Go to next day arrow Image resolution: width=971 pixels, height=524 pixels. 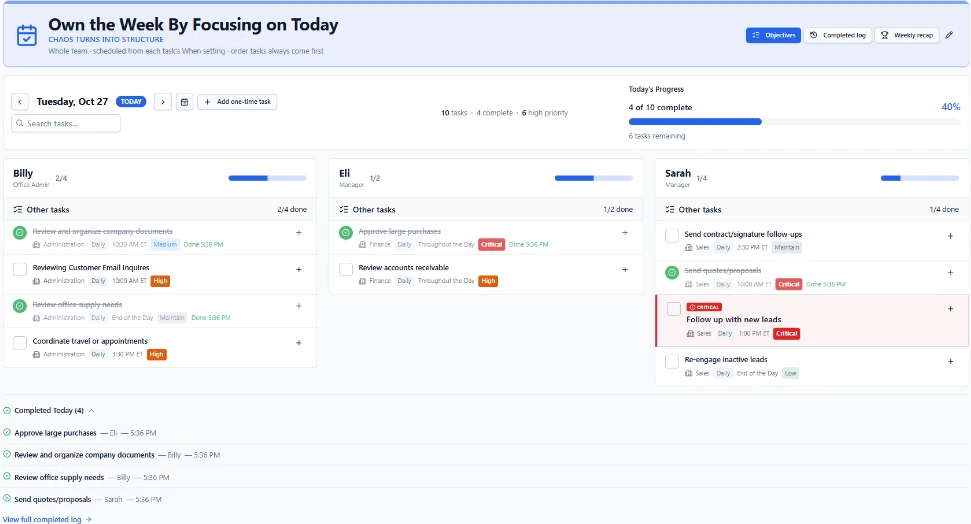[163, 102]
